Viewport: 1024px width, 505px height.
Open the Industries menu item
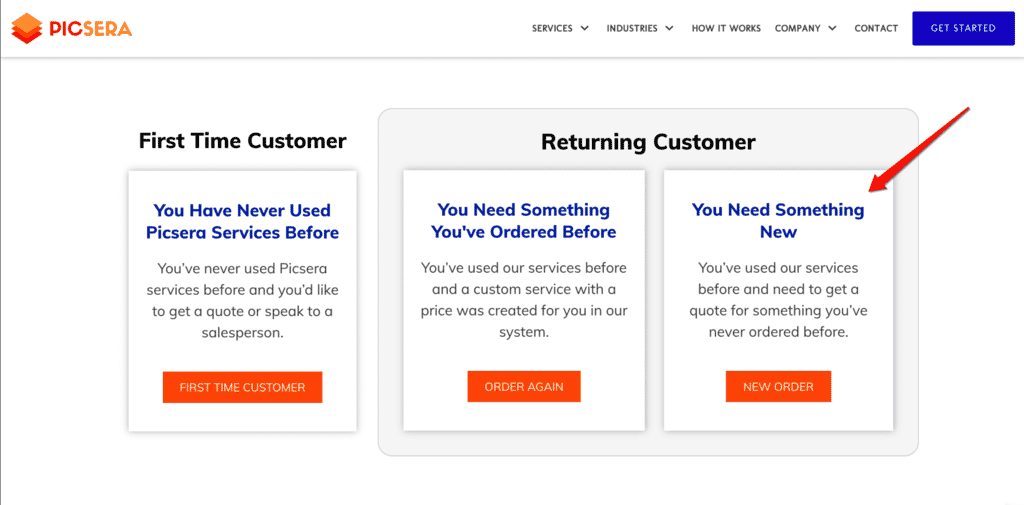(x=632, y=28)
